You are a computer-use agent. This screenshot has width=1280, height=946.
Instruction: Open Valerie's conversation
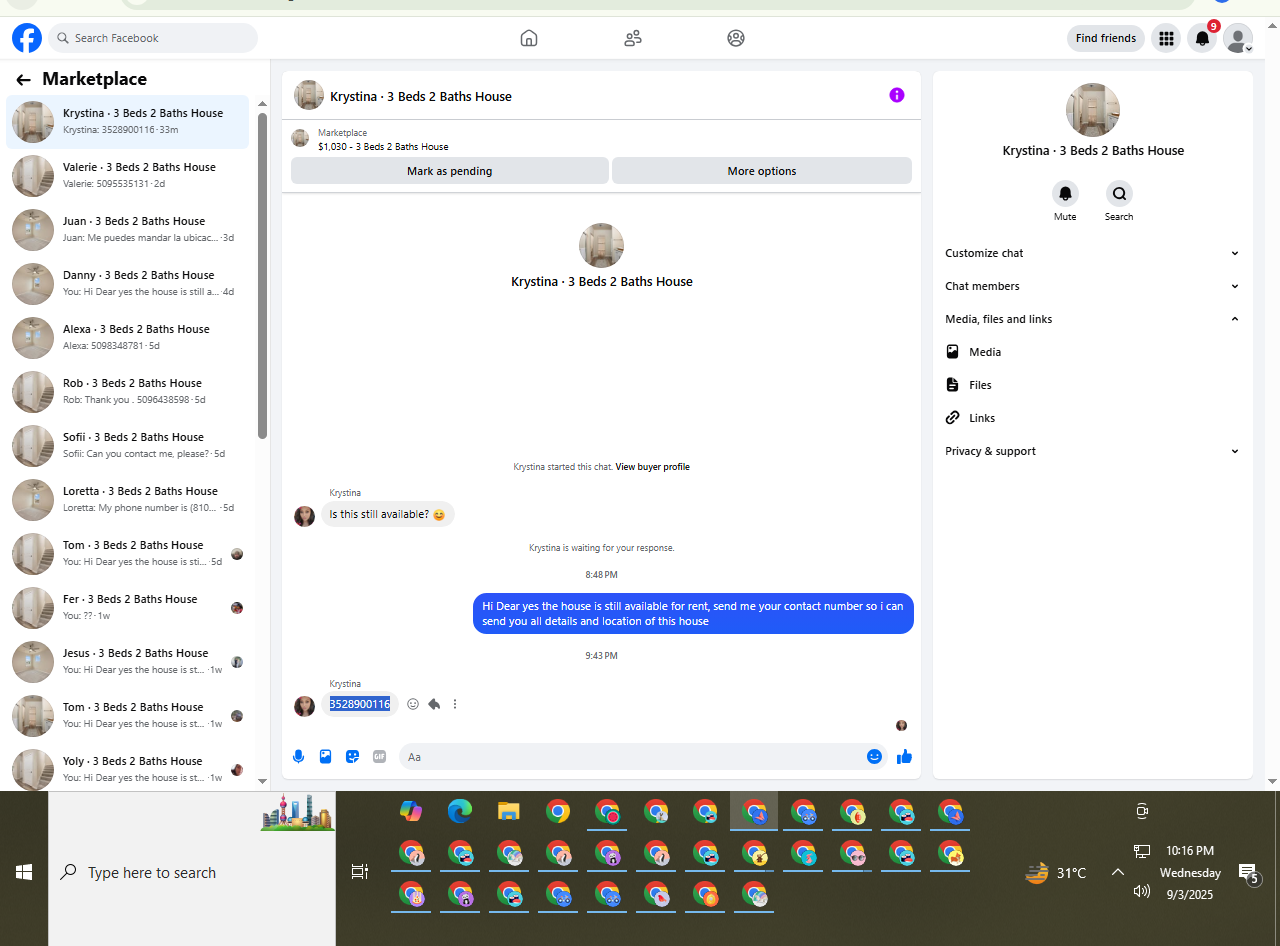[x=128, y=176]
